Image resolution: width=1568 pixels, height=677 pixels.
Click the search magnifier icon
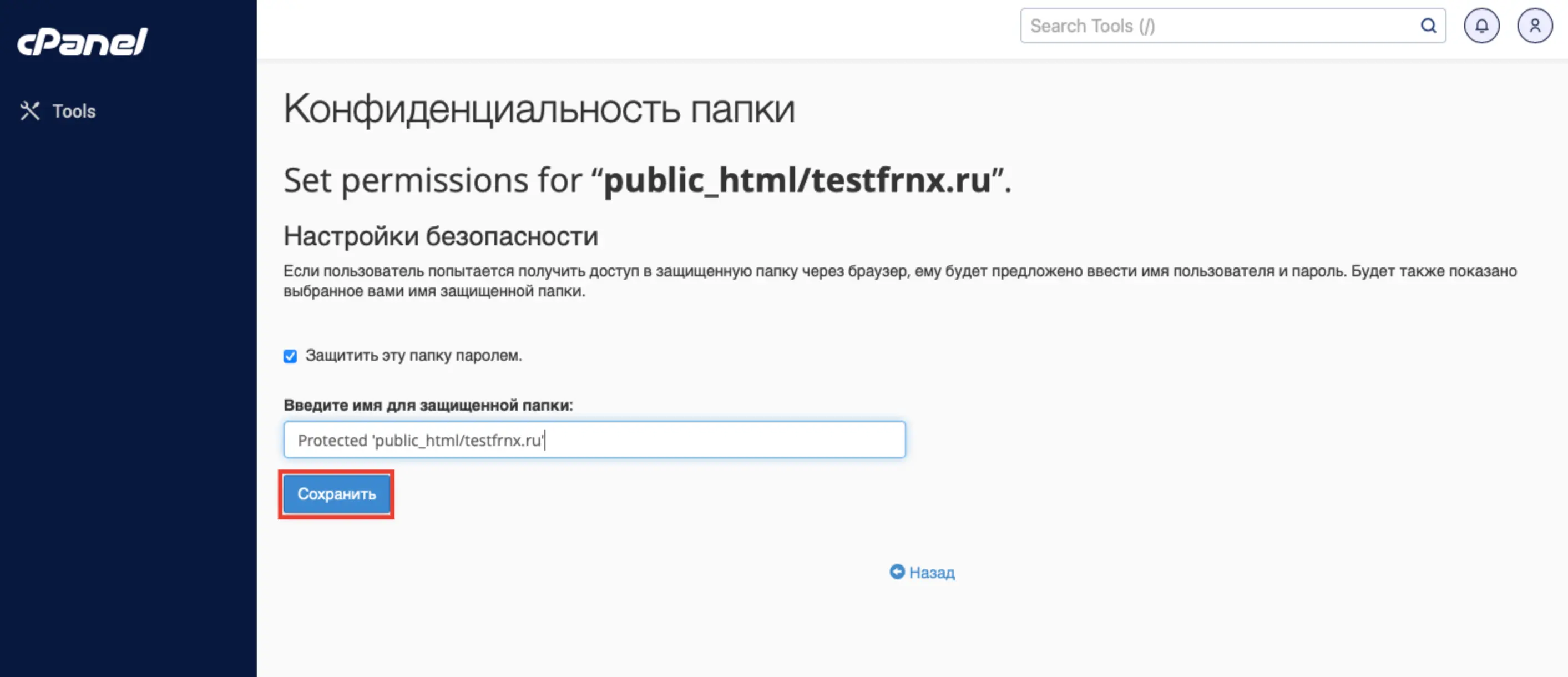(x=1428, y=26)
